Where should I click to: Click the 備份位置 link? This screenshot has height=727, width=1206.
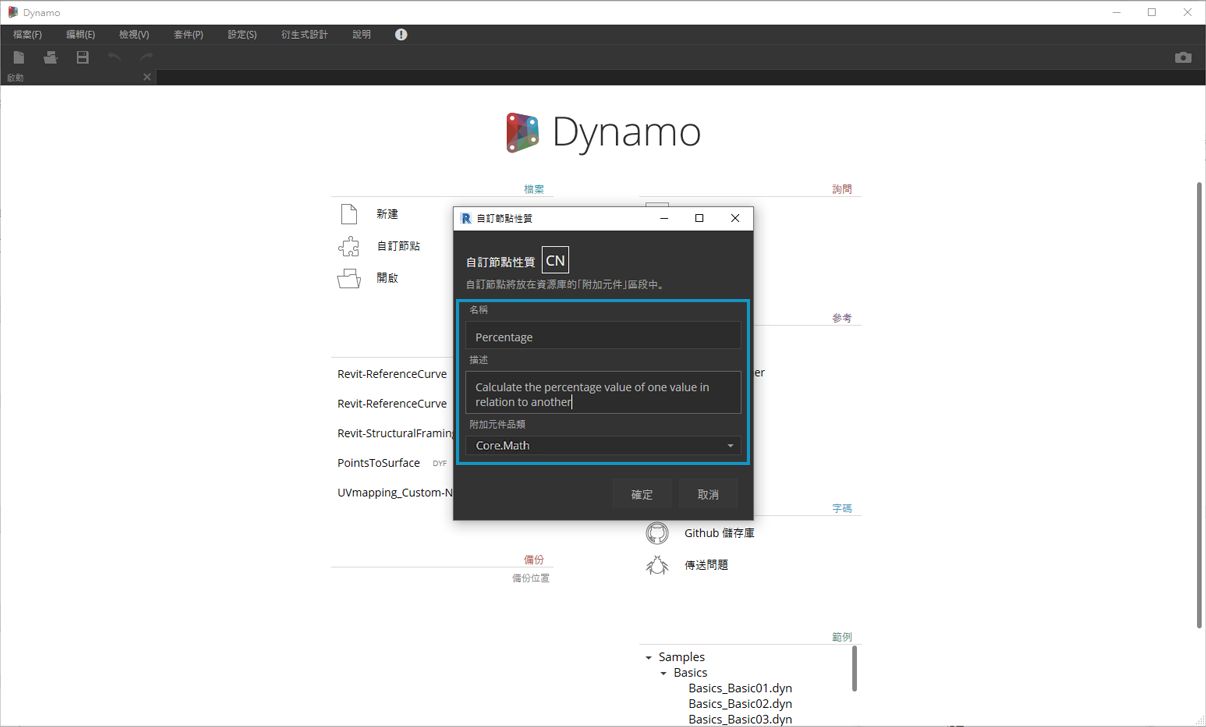pos(530,578)
